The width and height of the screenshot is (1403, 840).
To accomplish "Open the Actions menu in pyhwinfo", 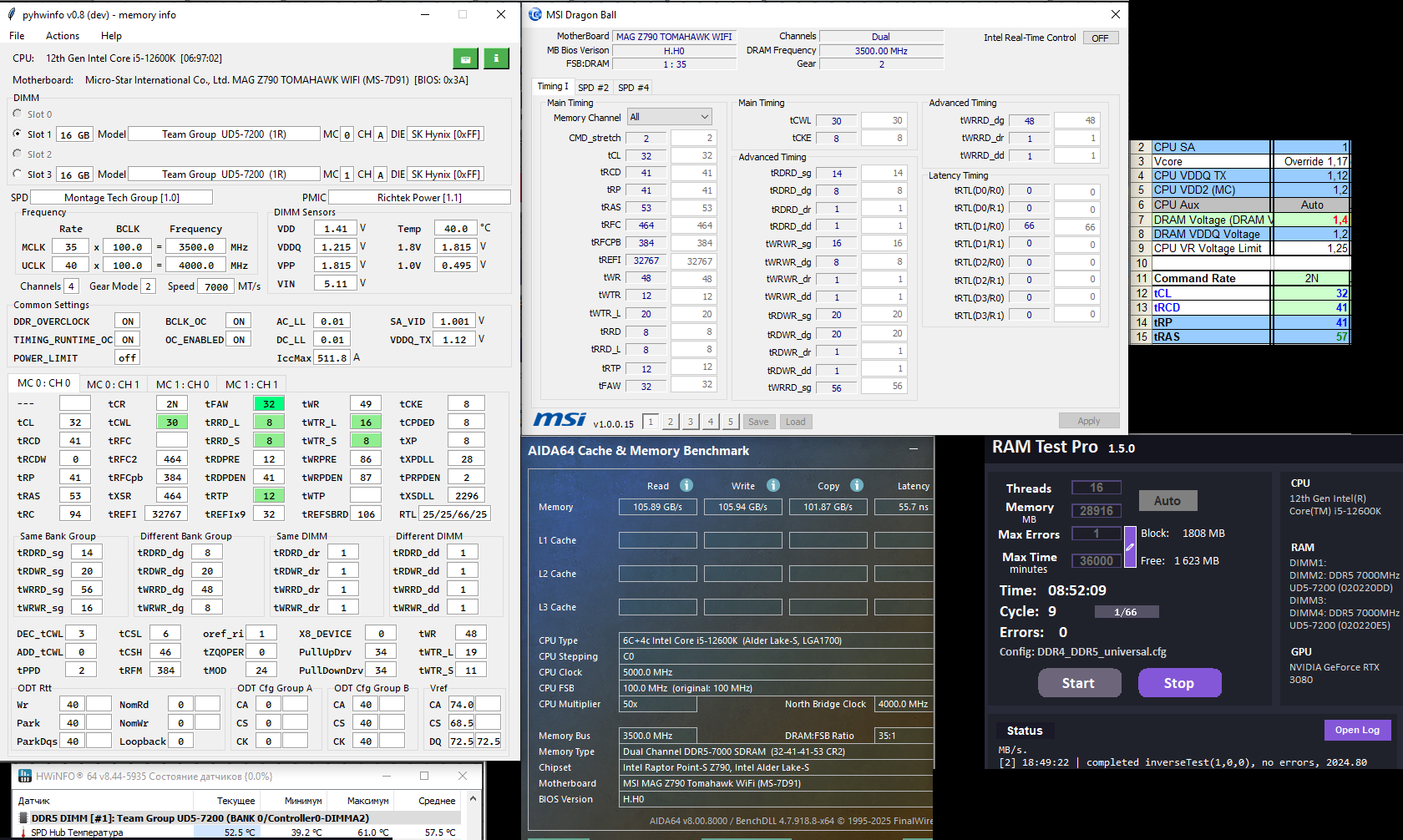I will pyautogui.click(x=63, y=36).
